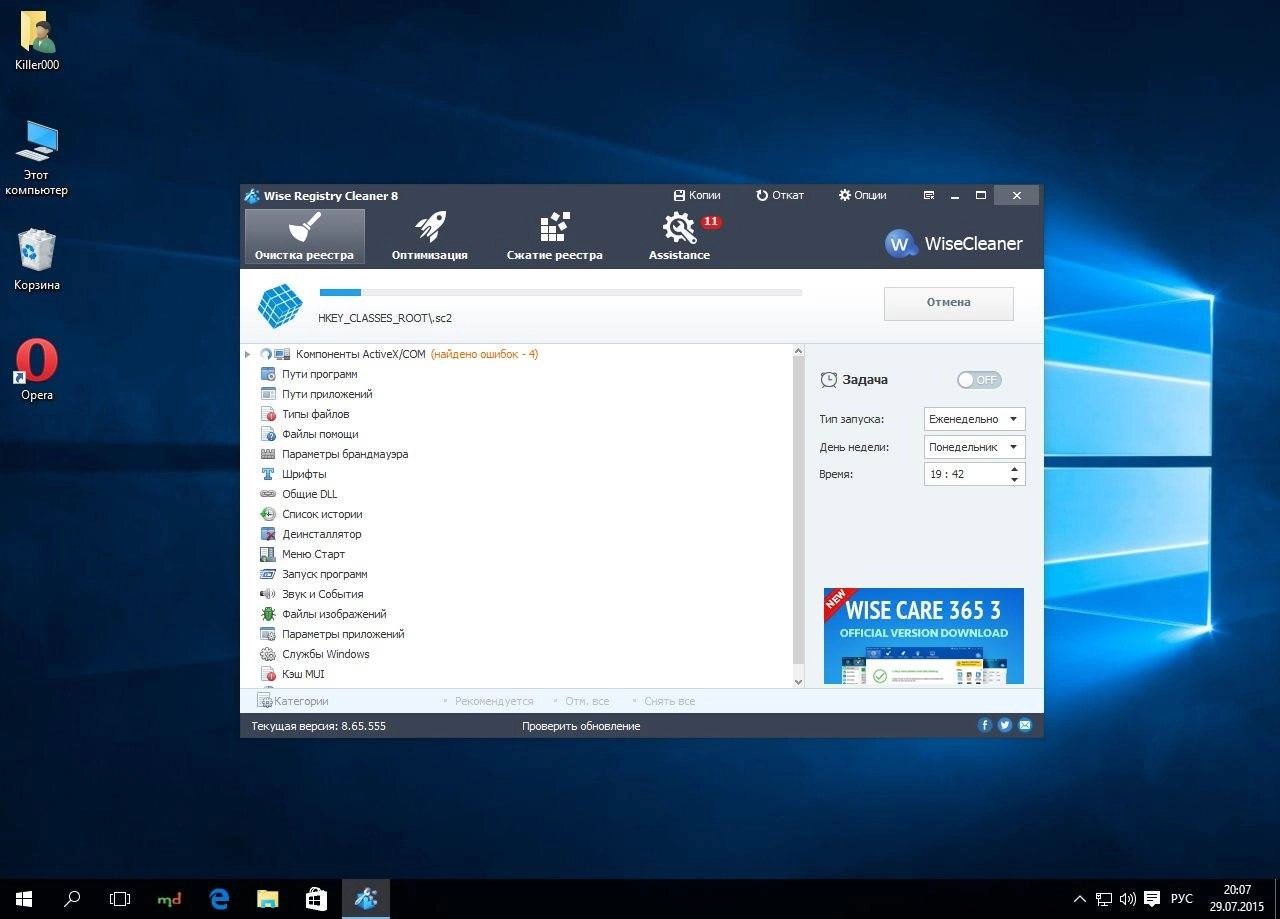1280x919 pixels.
Task: Click the Шрифты icon
Action: pyautogui.click(x=268, y=474)
